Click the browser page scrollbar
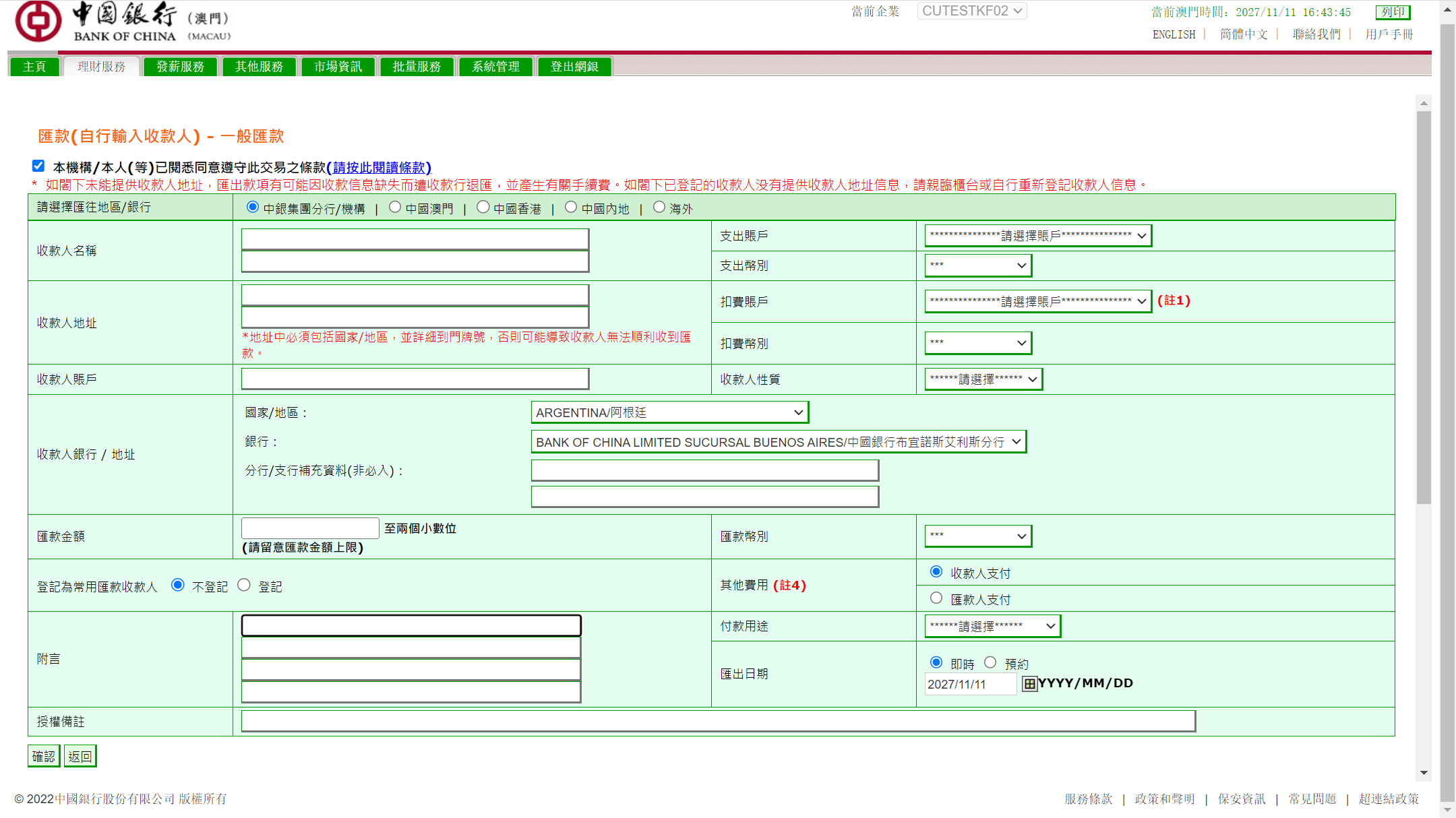 click(x=1447, y=411)
